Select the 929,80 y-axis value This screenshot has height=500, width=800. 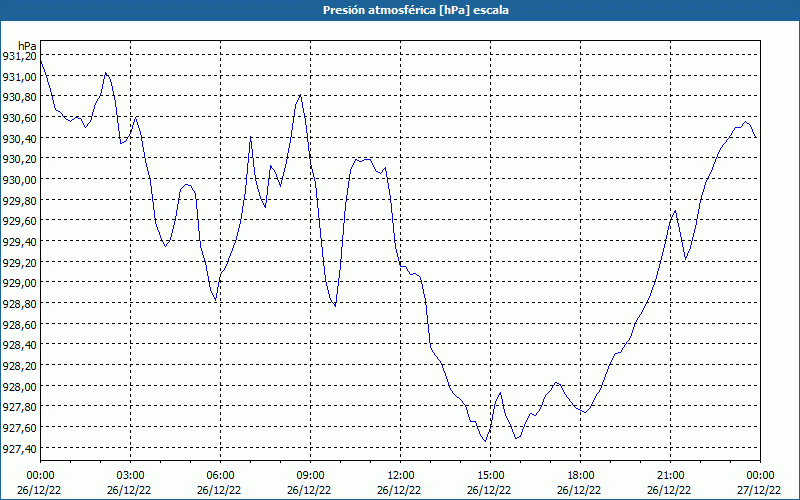pyautogui.click(x=19, y=201)
